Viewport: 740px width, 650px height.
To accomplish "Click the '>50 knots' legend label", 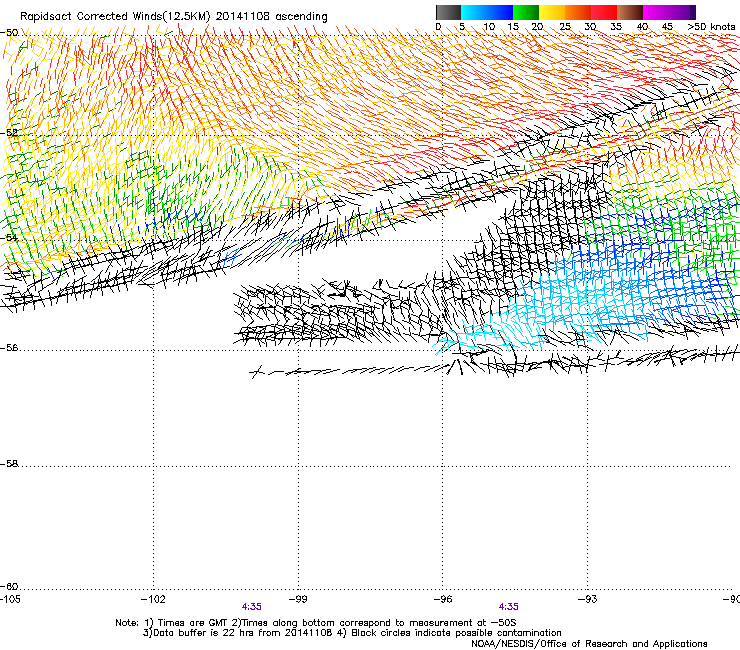I will (711, 27).
